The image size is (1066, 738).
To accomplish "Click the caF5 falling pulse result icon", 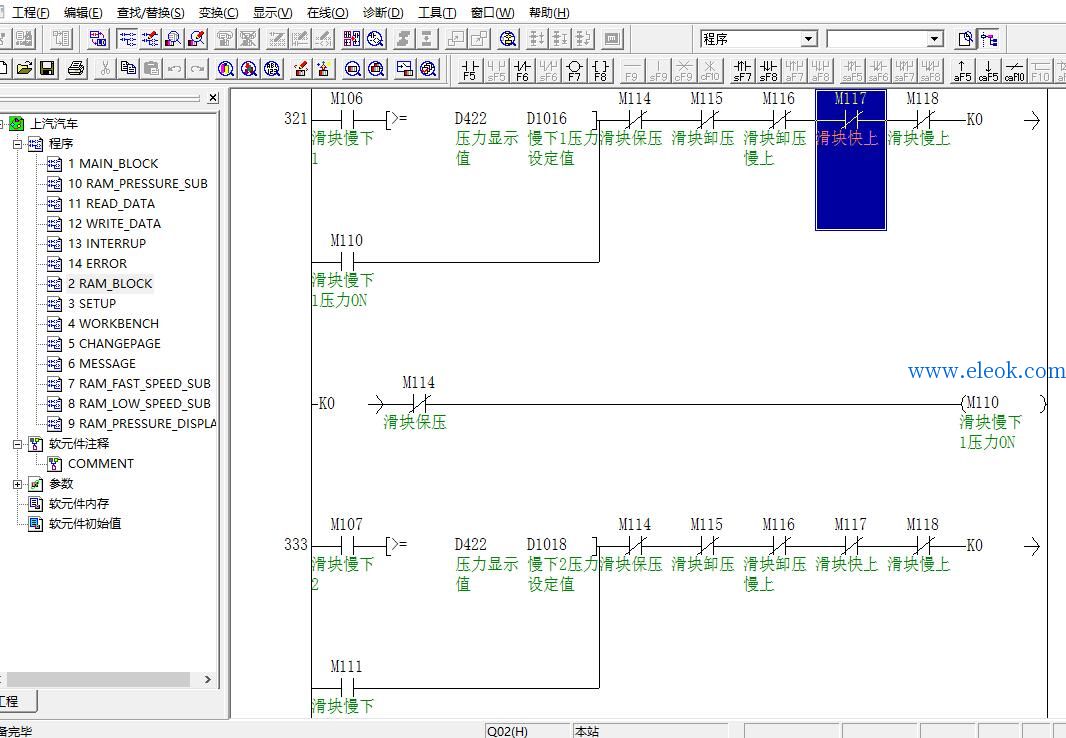I will (x=988, y=70).
